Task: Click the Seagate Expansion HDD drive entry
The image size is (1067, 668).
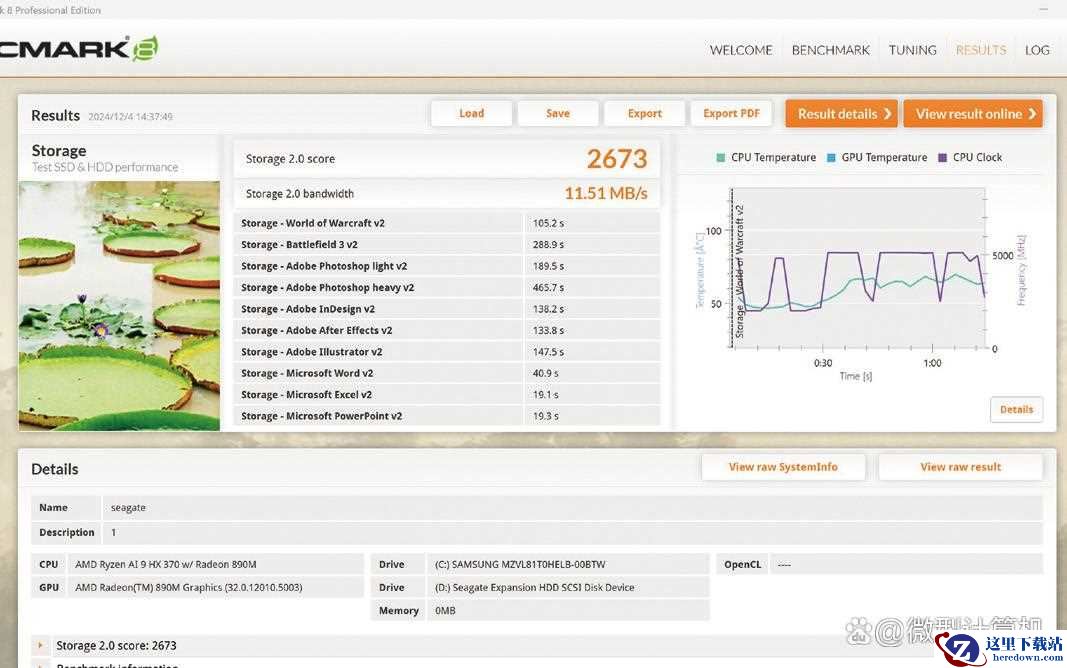Action: (x=534, y=587)
